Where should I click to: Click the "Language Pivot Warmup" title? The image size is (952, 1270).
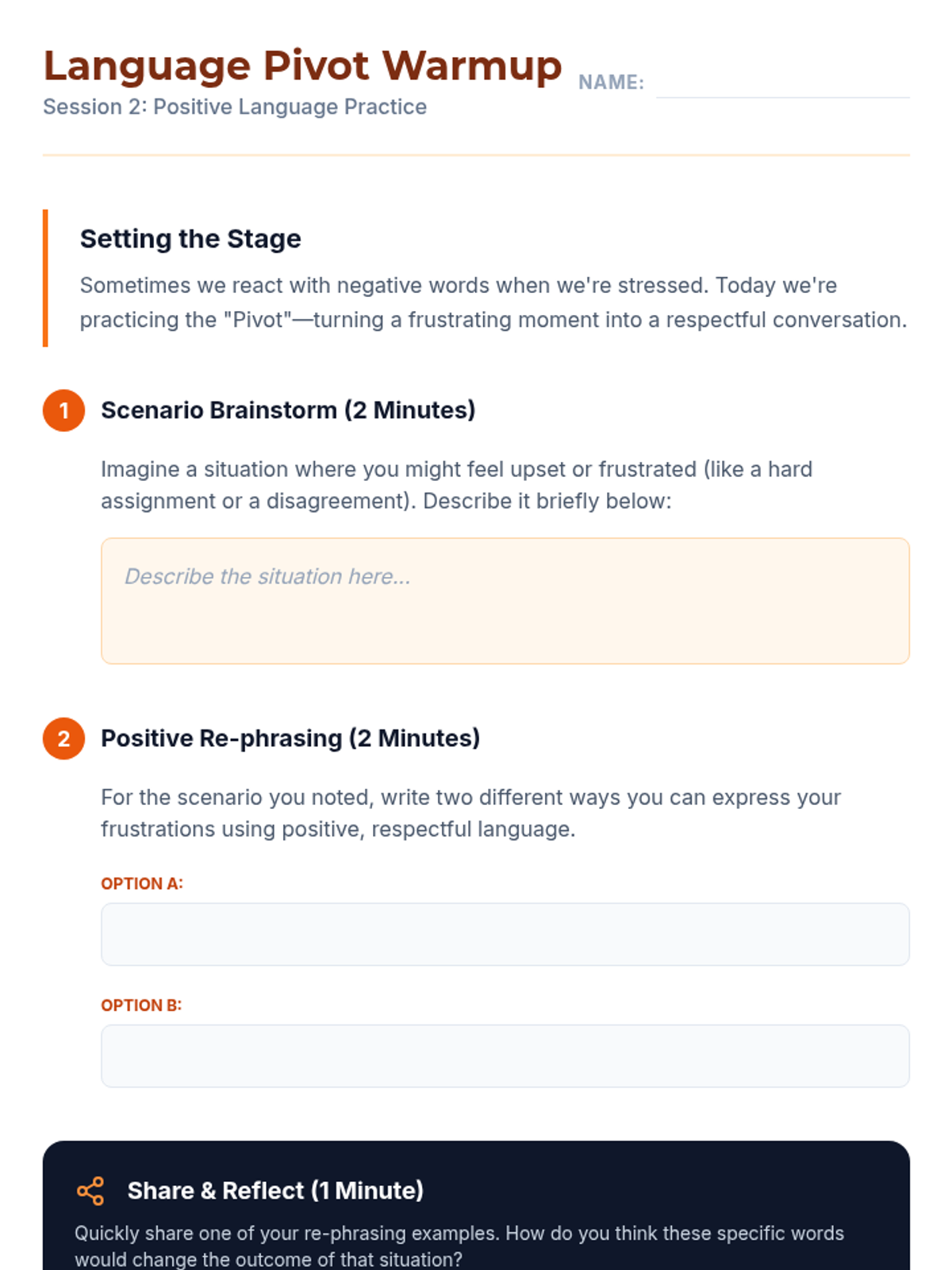[x=302, y=65]
